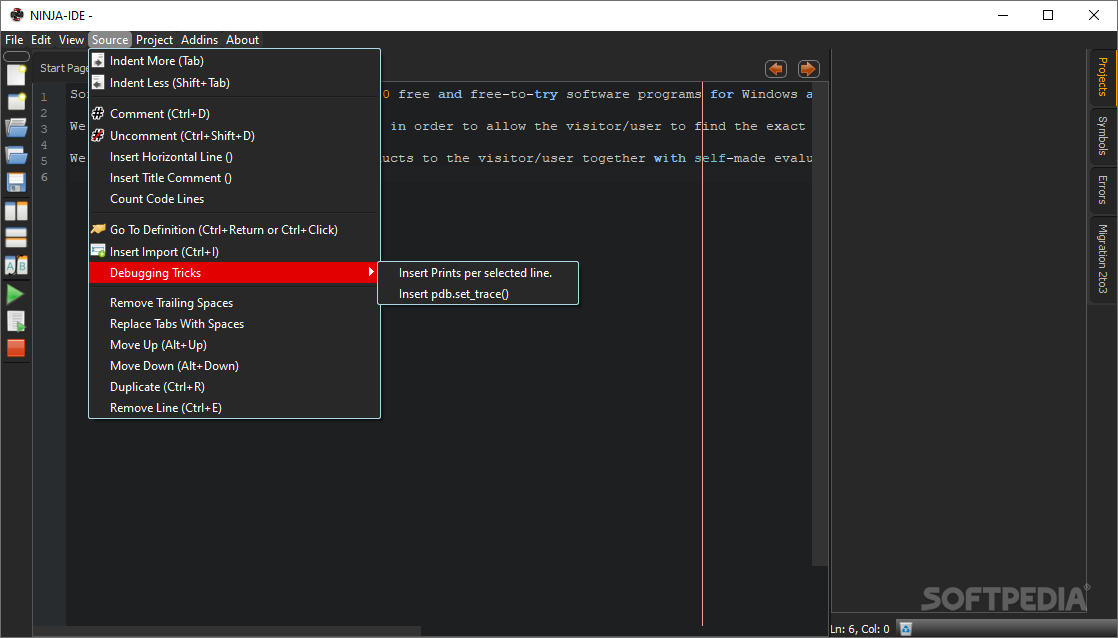The height and width of the screenshot is (638, 1118).
Task: Choose Insert pdb.set_trace()
Action: tap(478, 294)
